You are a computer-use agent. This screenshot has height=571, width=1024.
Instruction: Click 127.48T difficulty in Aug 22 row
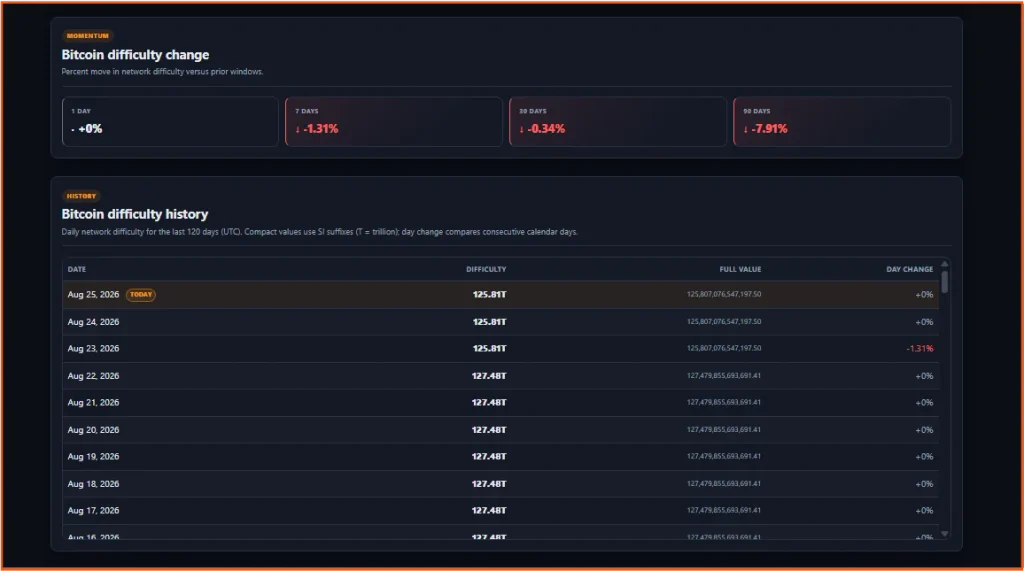488,376
